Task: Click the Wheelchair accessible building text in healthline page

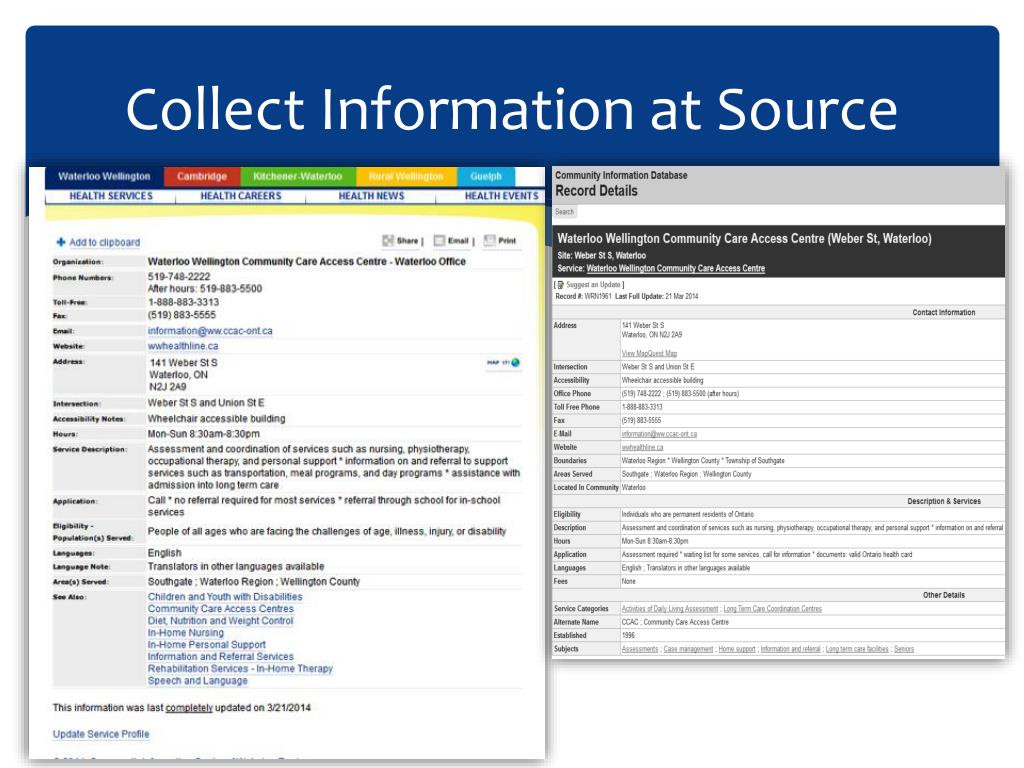Action: [x=216, y=419]
